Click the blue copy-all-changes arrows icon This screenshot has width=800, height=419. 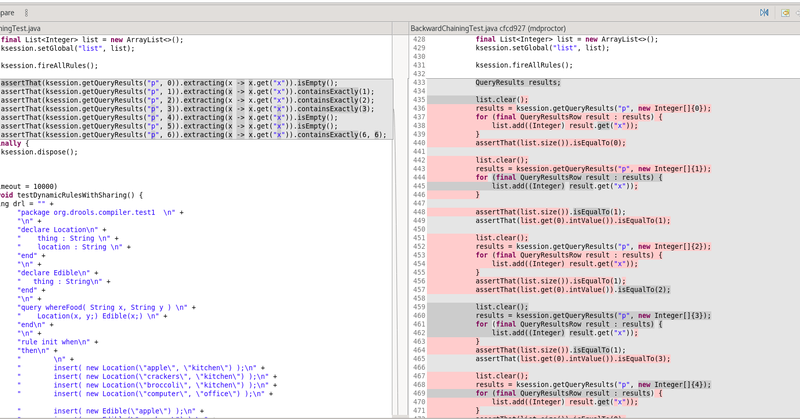(764, 13)
